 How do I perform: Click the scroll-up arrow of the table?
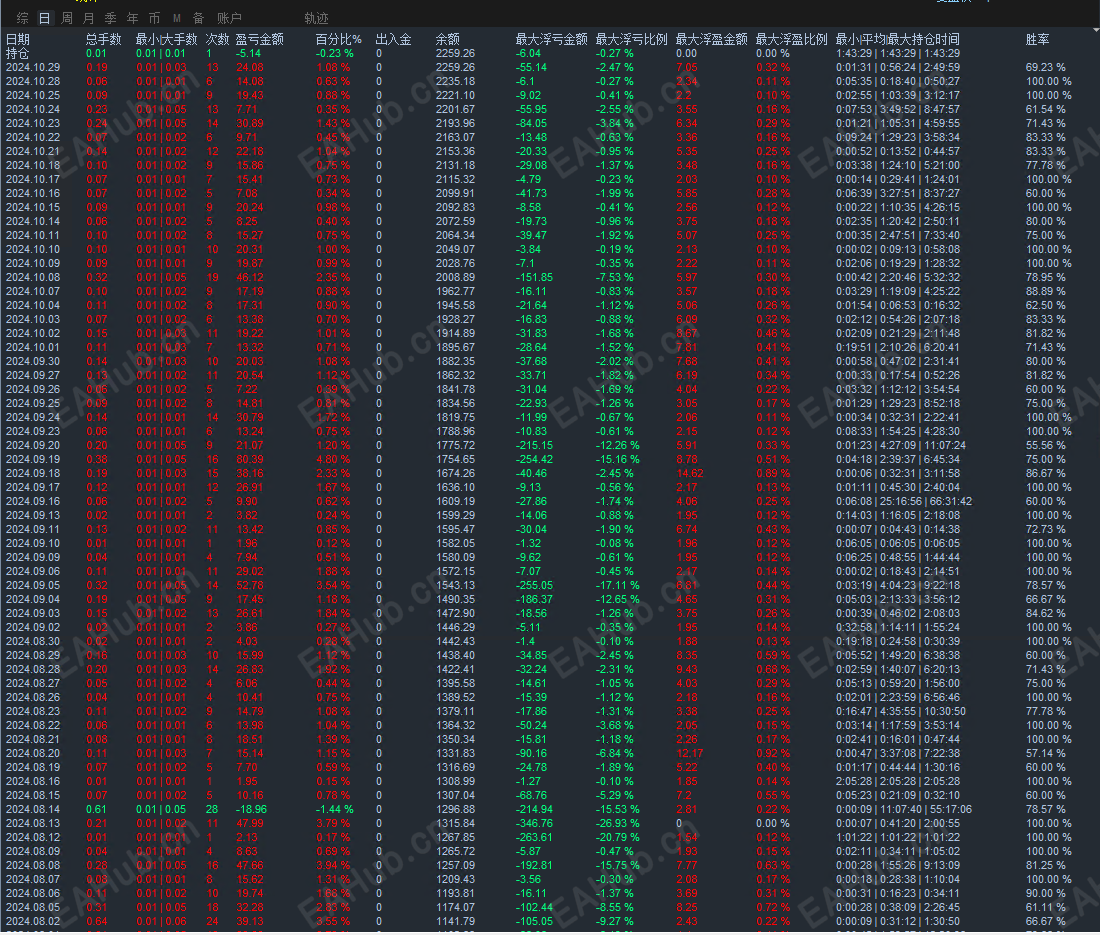[x=1096, y=30]
